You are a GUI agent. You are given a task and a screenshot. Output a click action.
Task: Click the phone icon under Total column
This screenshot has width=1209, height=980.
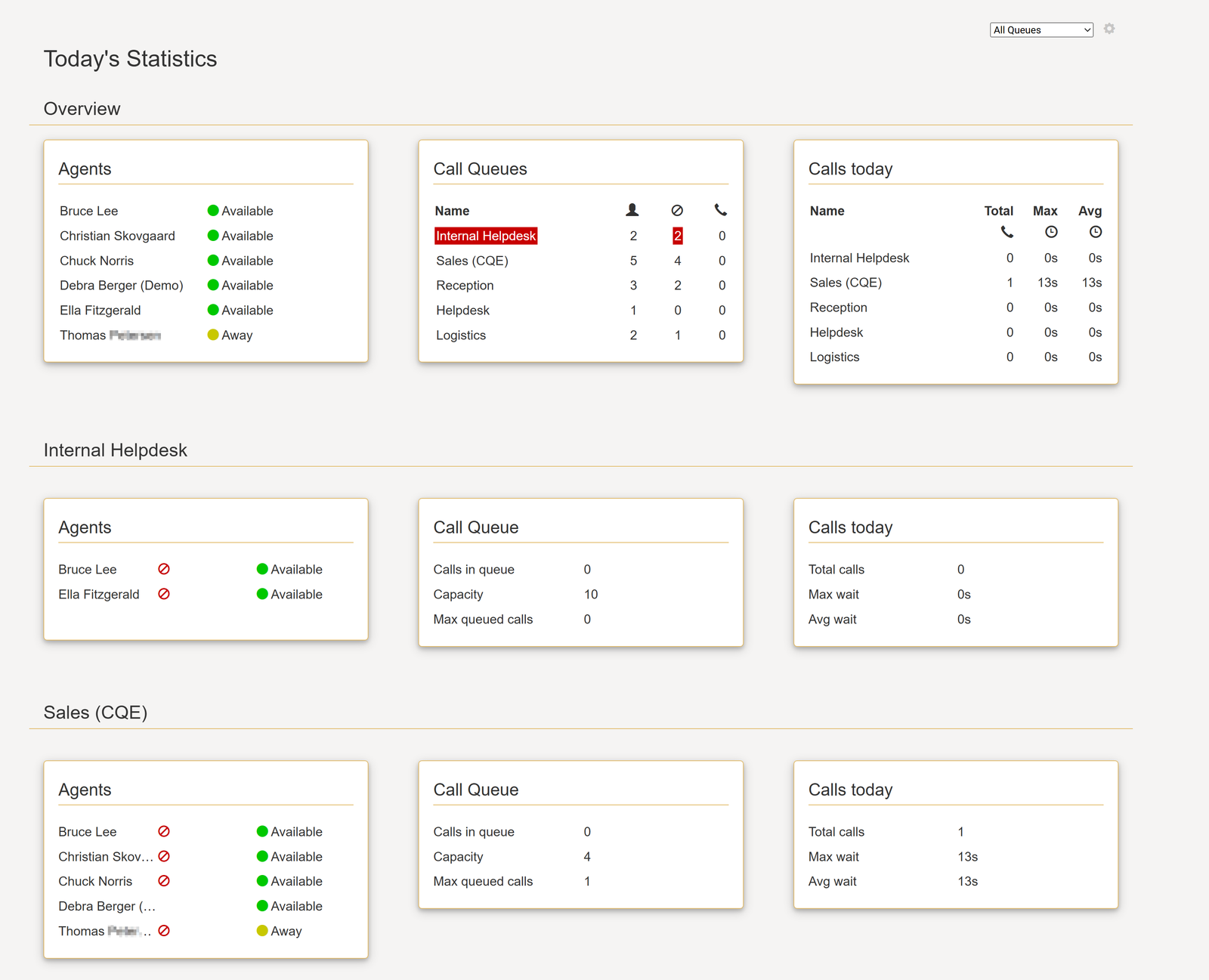tap(1007, 232)
